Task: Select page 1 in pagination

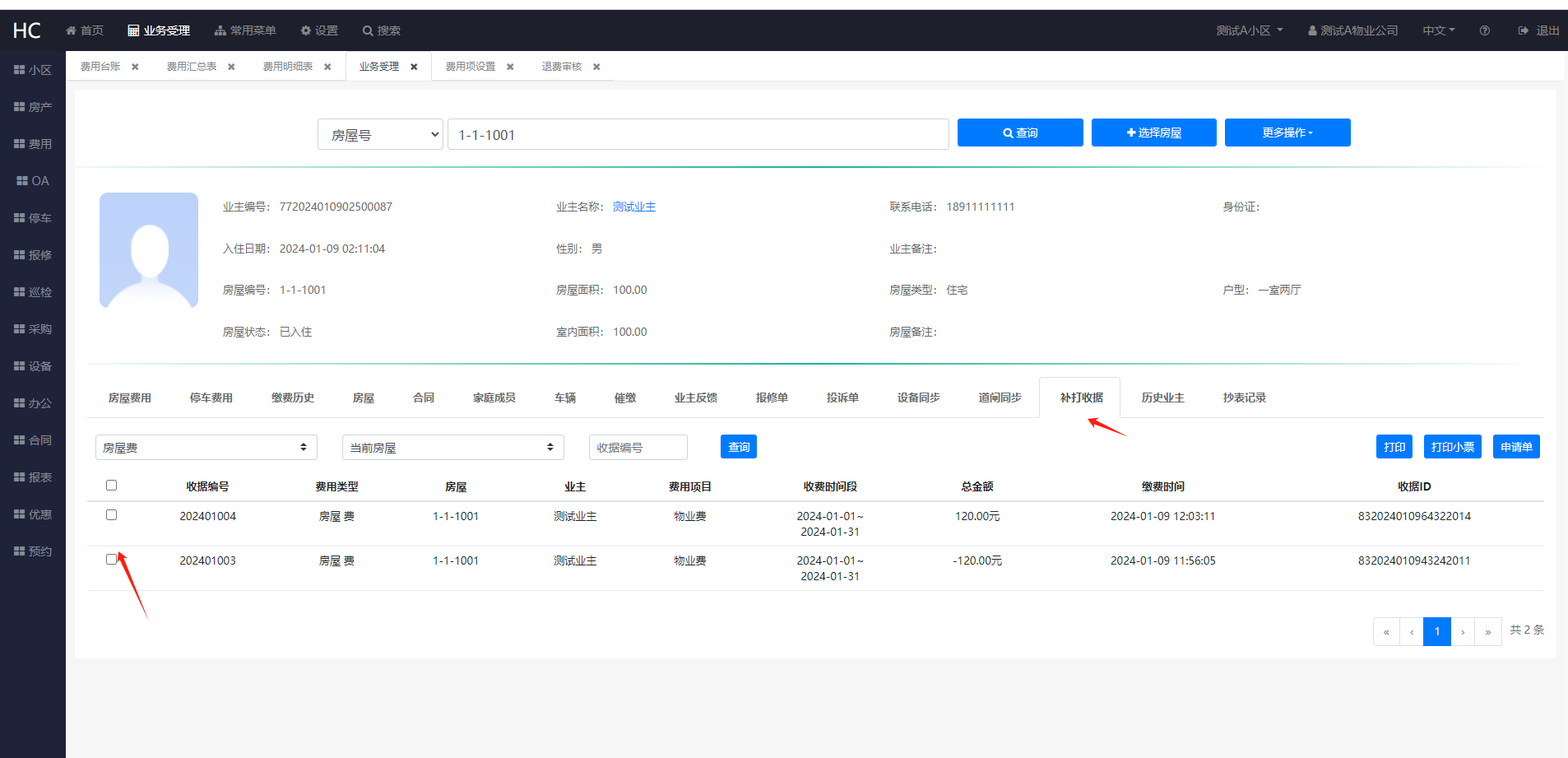Action: 1437,631
